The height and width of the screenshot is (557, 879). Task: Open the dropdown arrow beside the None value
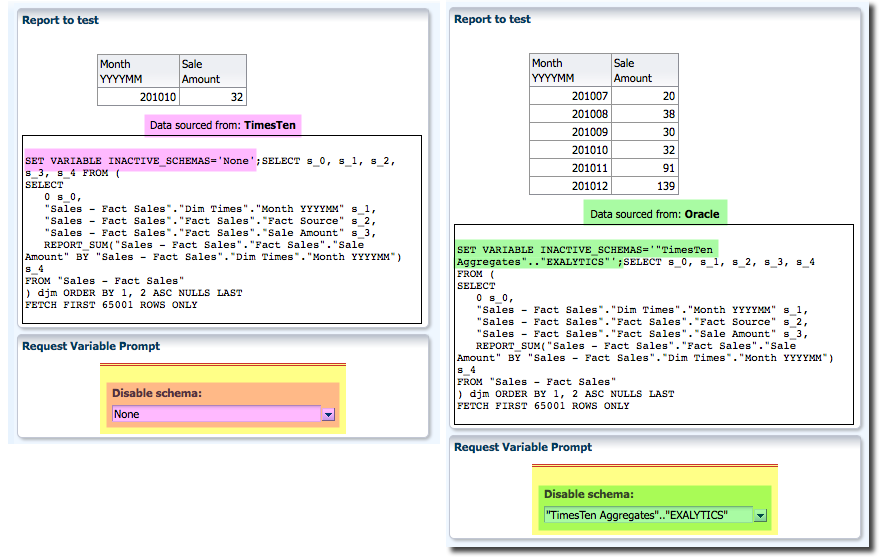[x=327, y=414]
